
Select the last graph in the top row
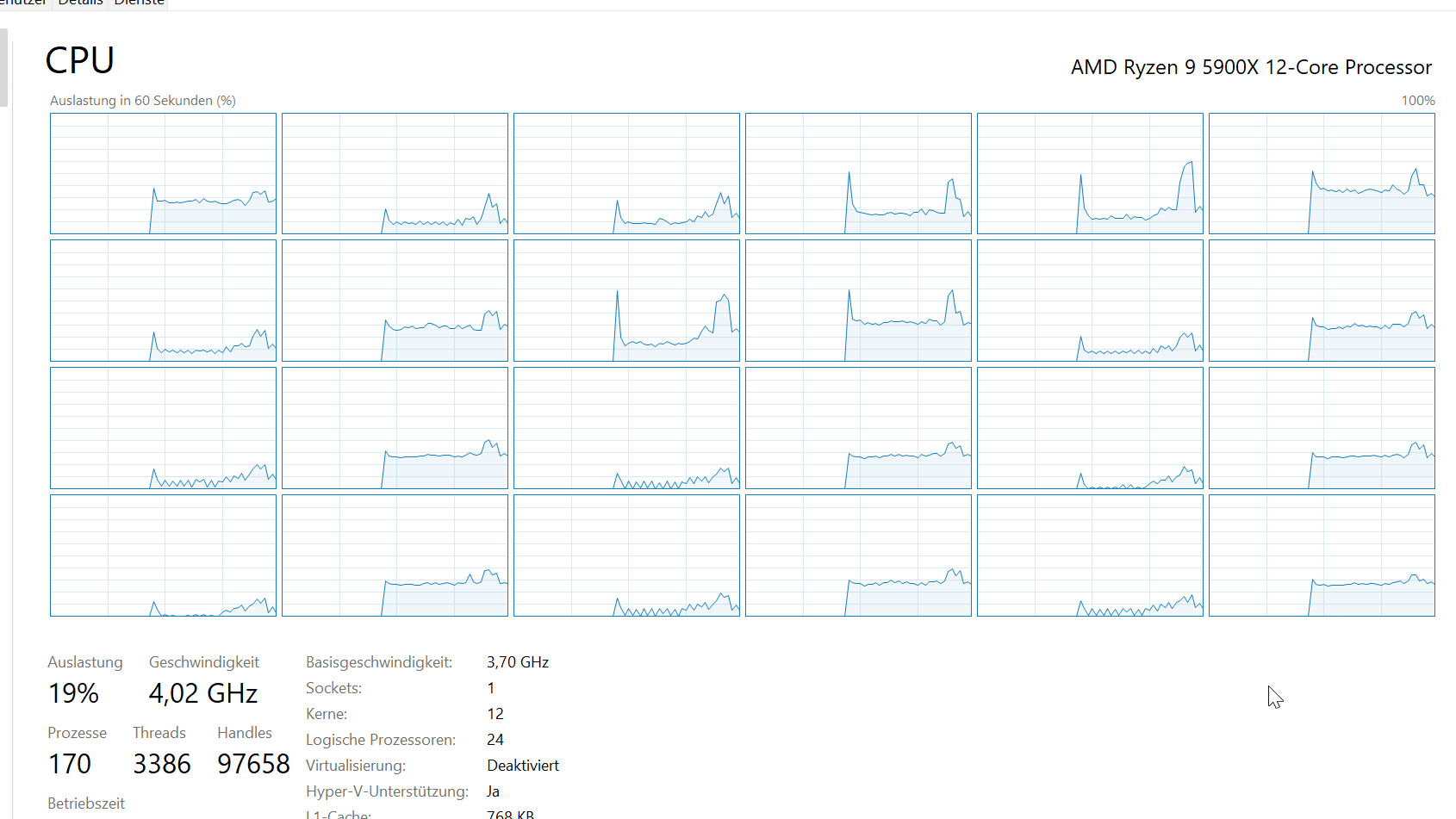tap(1322, 173)
